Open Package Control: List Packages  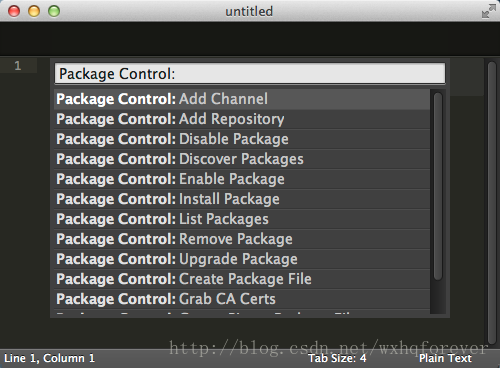point(242,219)
